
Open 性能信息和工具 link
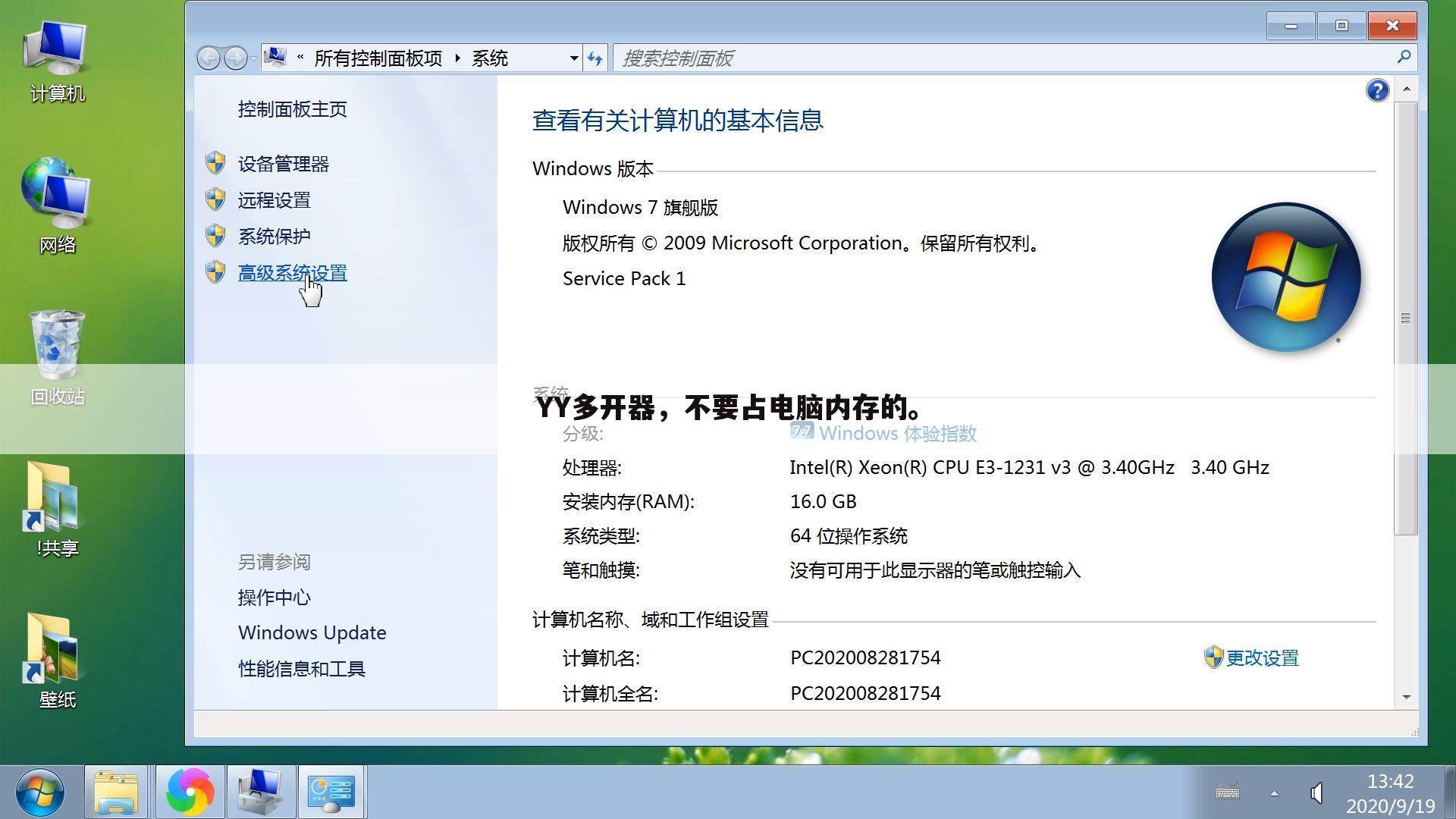pyautogui.click(x=301, y=669)
